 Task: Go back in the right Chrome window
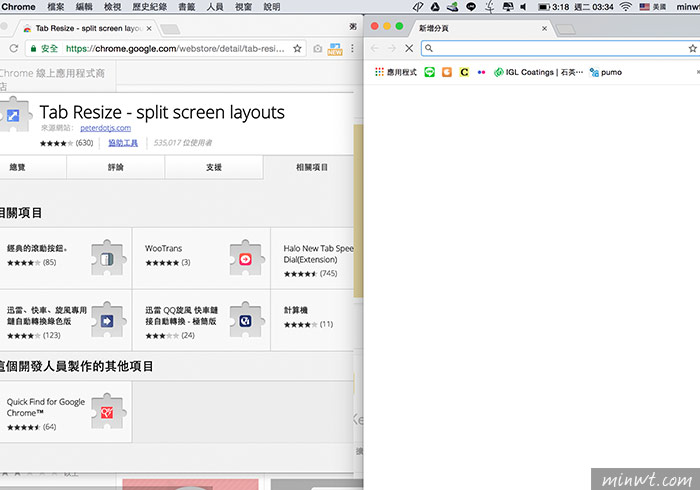(375, 48)
